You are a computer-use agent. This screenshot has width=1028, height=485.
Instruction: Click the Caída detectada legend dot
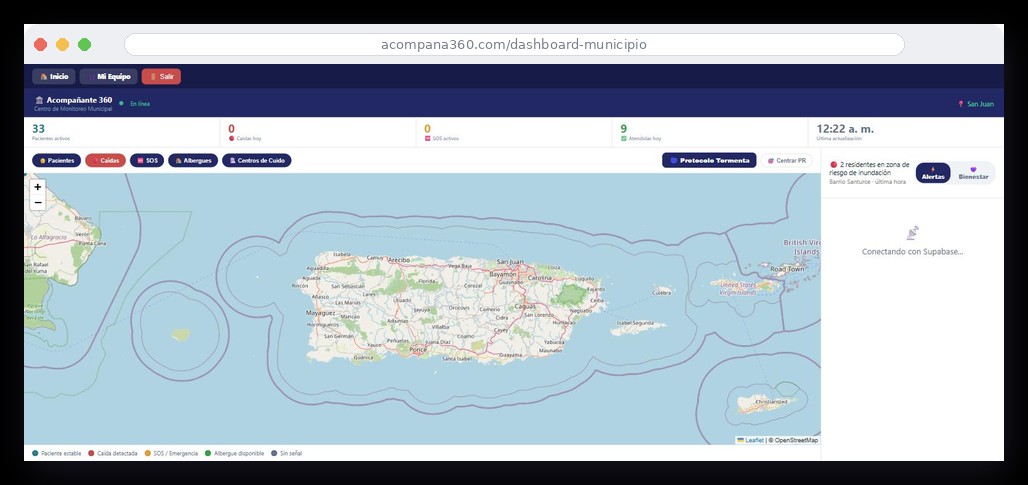pyautogui.click(x=91, y=453)
